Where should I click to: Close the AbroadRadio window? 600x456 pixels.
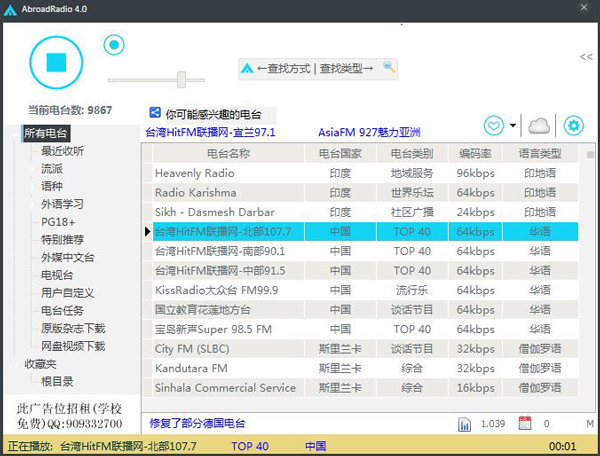click(x=584, y=7)
